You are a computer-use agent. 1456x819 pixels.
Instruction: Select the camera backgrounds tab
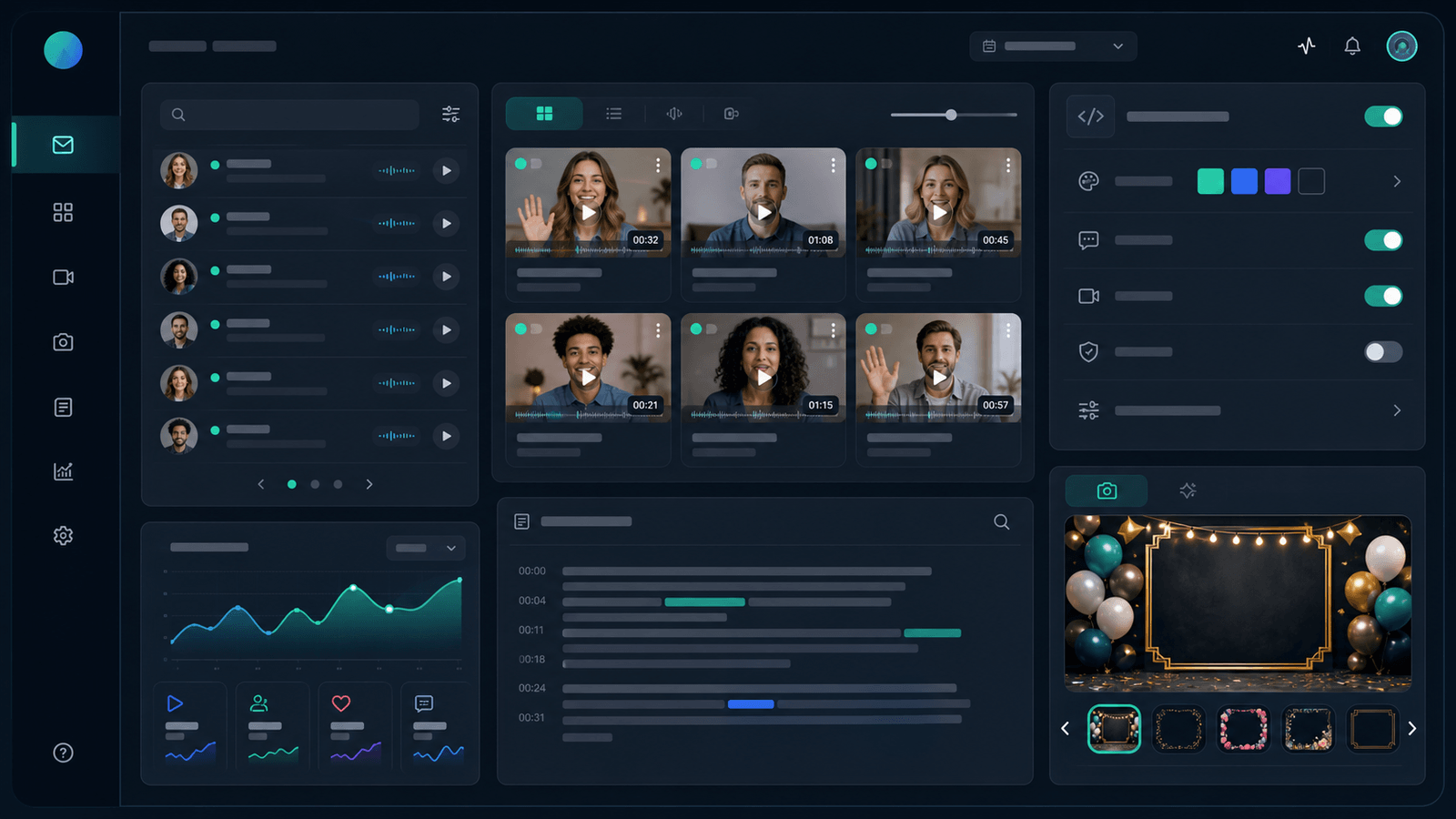tap(1107, 490)
